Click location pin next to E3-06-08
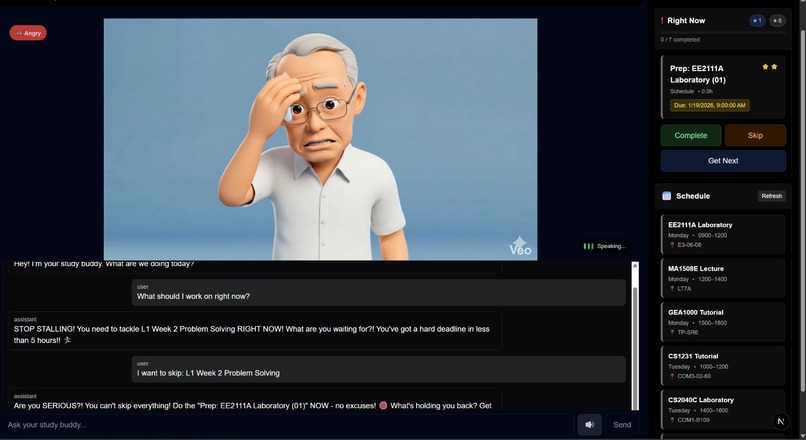This screenshot has height=440, width=806. 672,245
